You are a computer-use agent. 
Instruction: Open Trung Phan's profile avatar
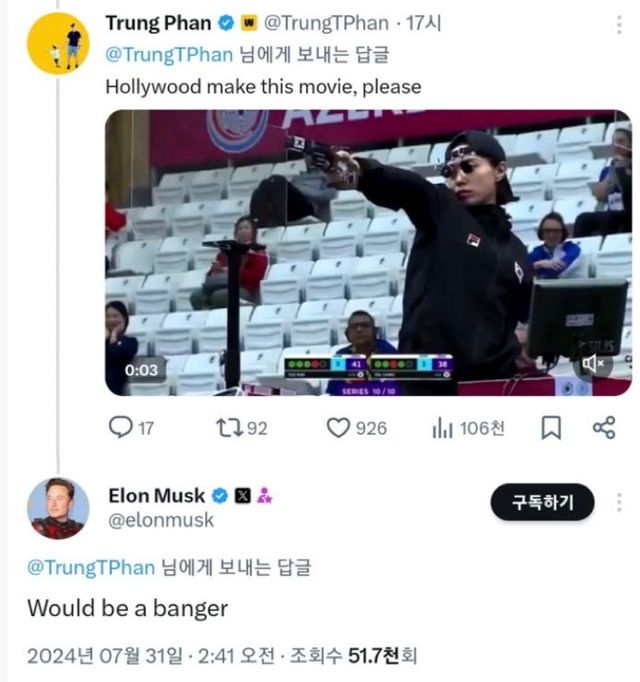point(57,45)
